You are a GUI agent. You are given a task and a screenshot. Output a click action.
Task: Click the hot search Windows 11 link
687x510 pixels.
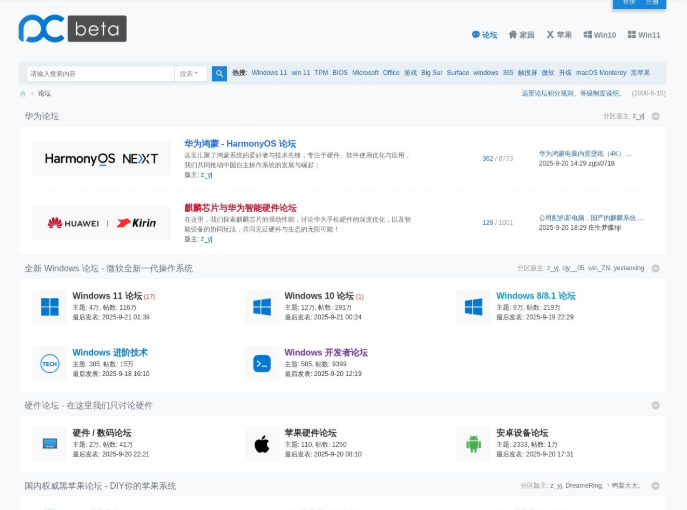269,73
